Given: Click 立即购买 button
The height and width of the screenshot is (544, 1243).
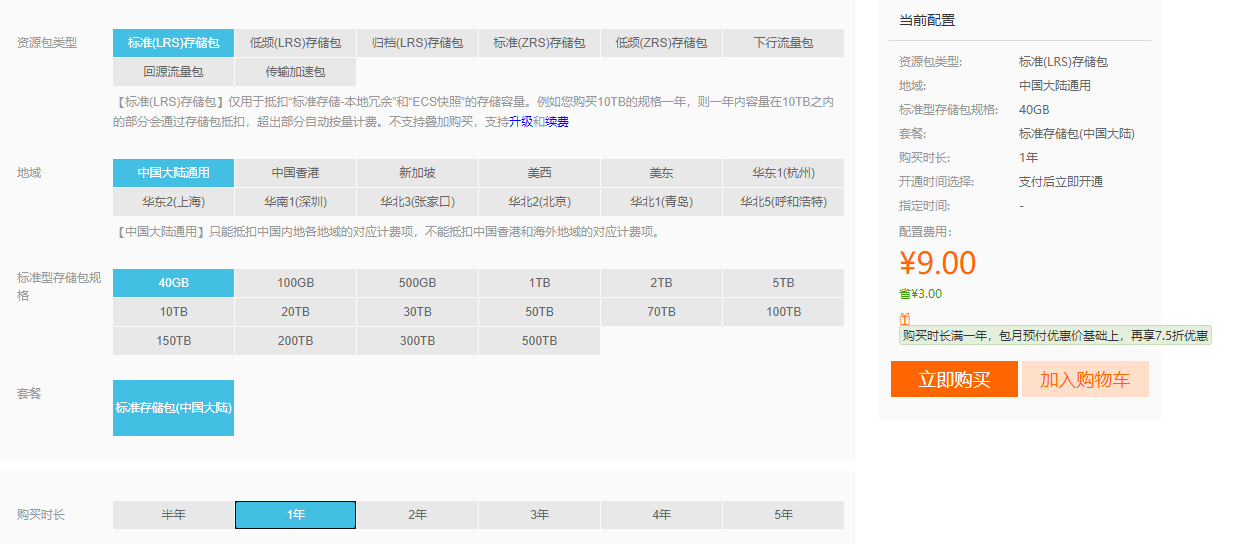Looking at the screenshot, I should [x=954, y=380].
